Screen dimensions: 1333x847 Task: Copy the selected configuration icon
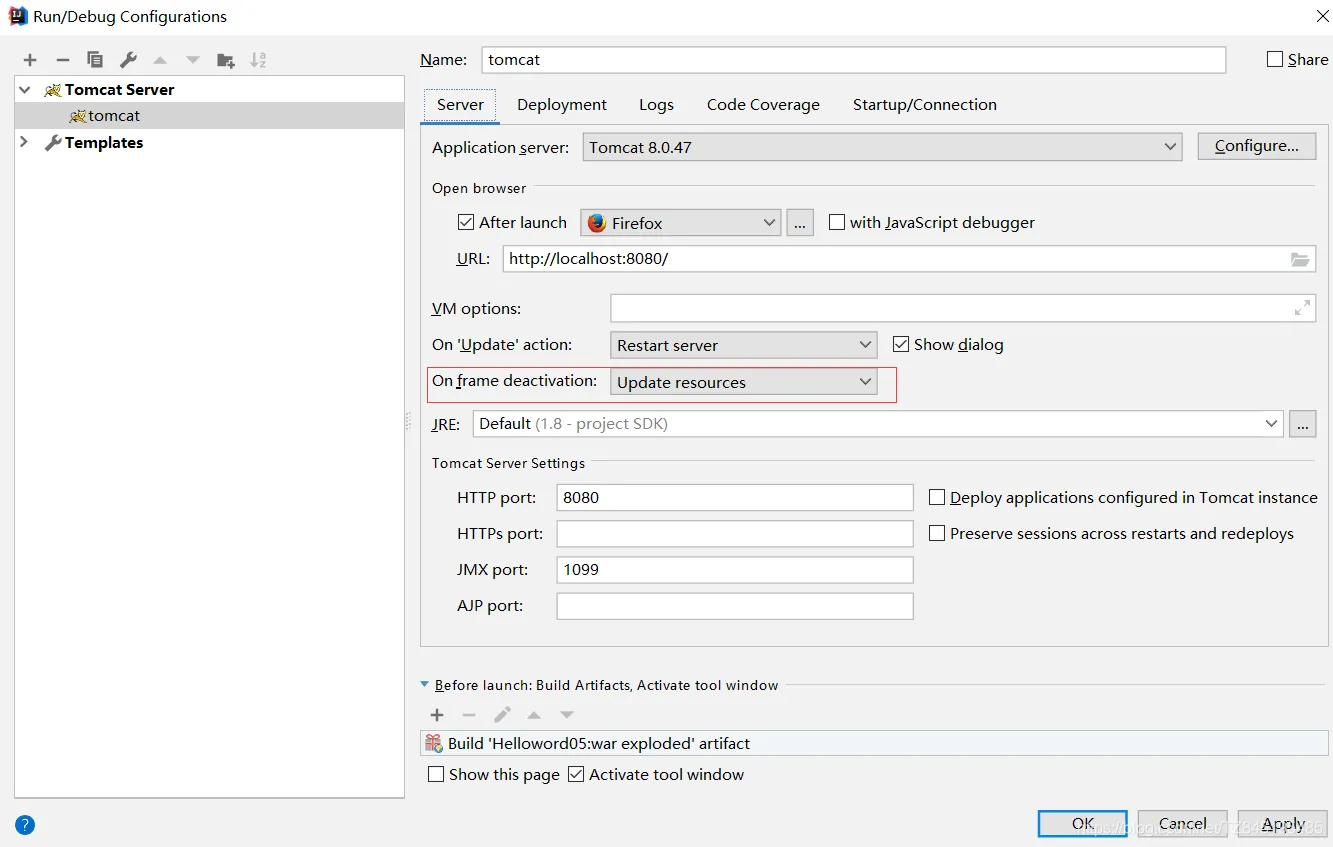[95, 60]
